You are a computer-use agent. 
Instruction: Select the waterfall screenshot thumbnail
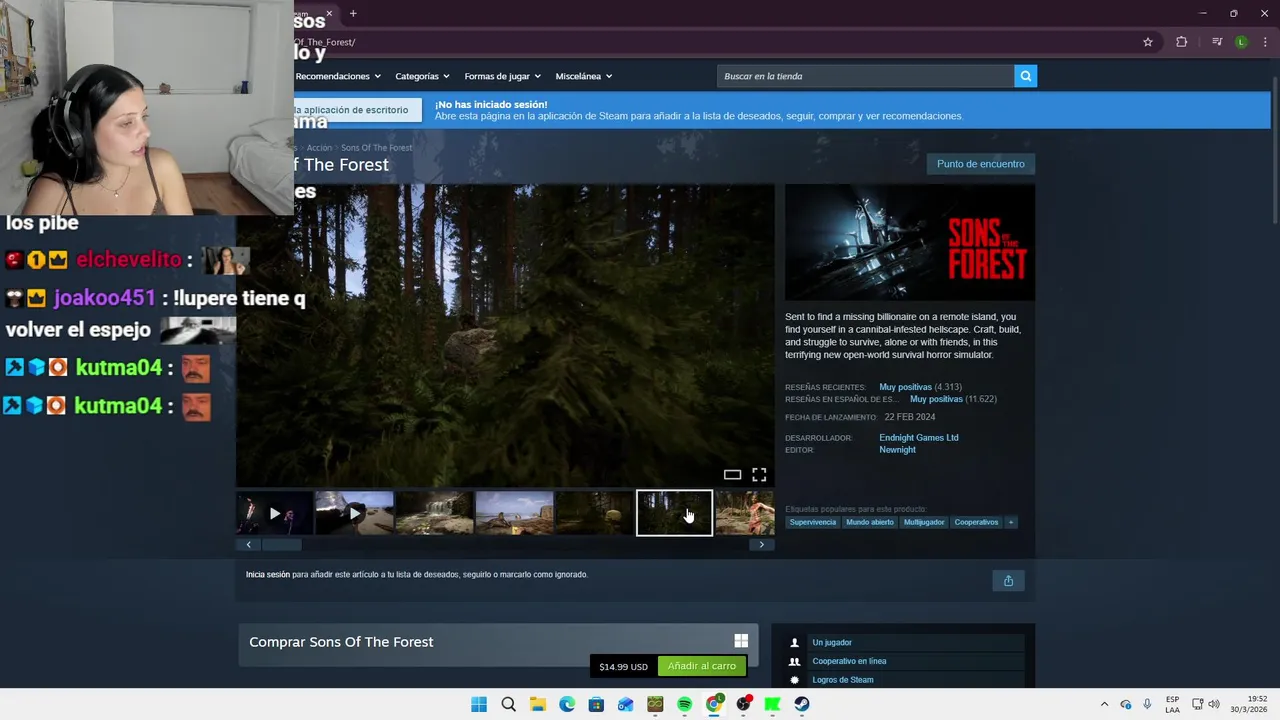coord(434,513)
